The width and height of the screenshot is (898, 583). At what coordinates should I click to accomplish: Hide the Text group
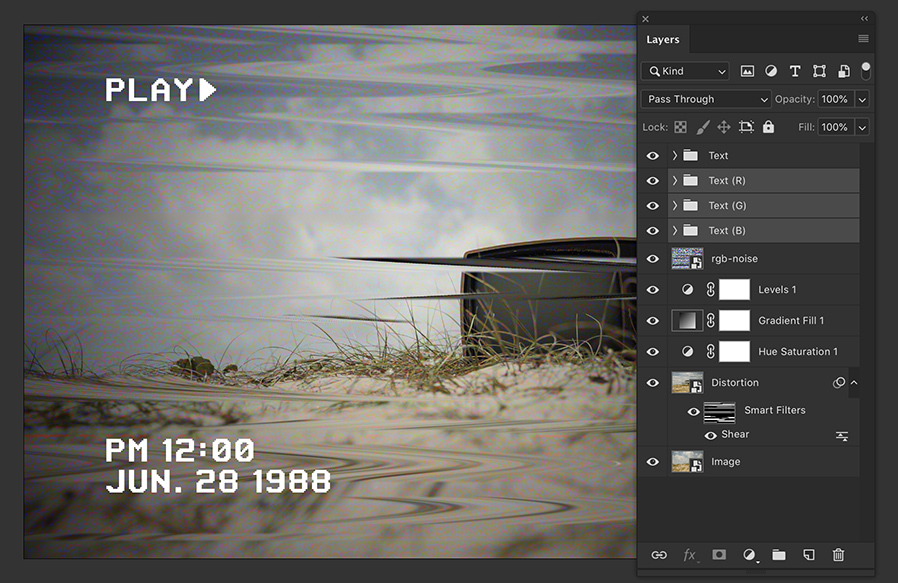tap(652, 156)
